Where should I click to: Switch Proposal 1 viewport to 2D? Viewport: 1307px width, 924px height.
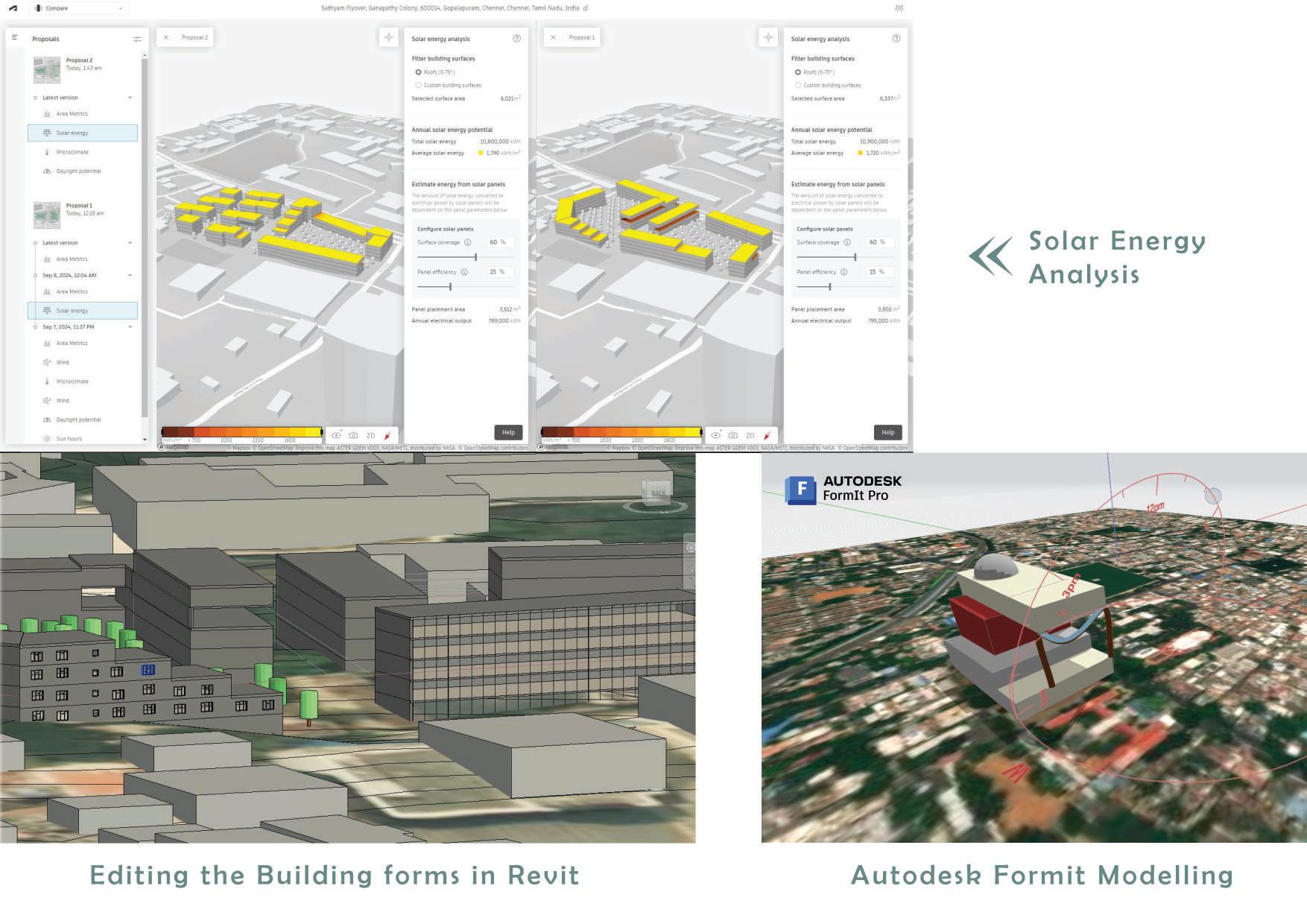coord(750,435)
